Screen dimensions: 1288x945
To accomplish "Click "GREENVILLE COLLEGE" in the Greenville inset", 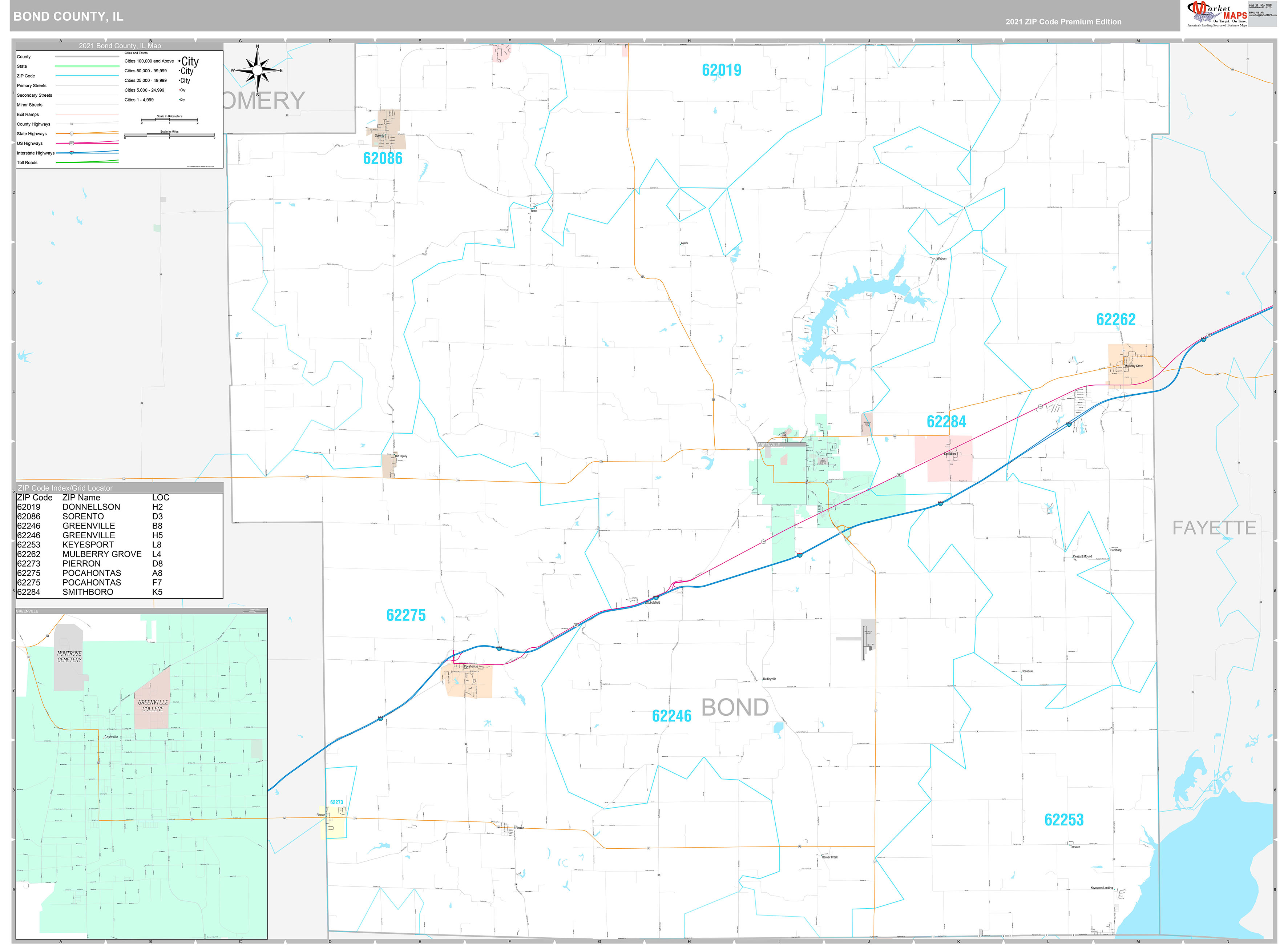I will coord(153,705).
